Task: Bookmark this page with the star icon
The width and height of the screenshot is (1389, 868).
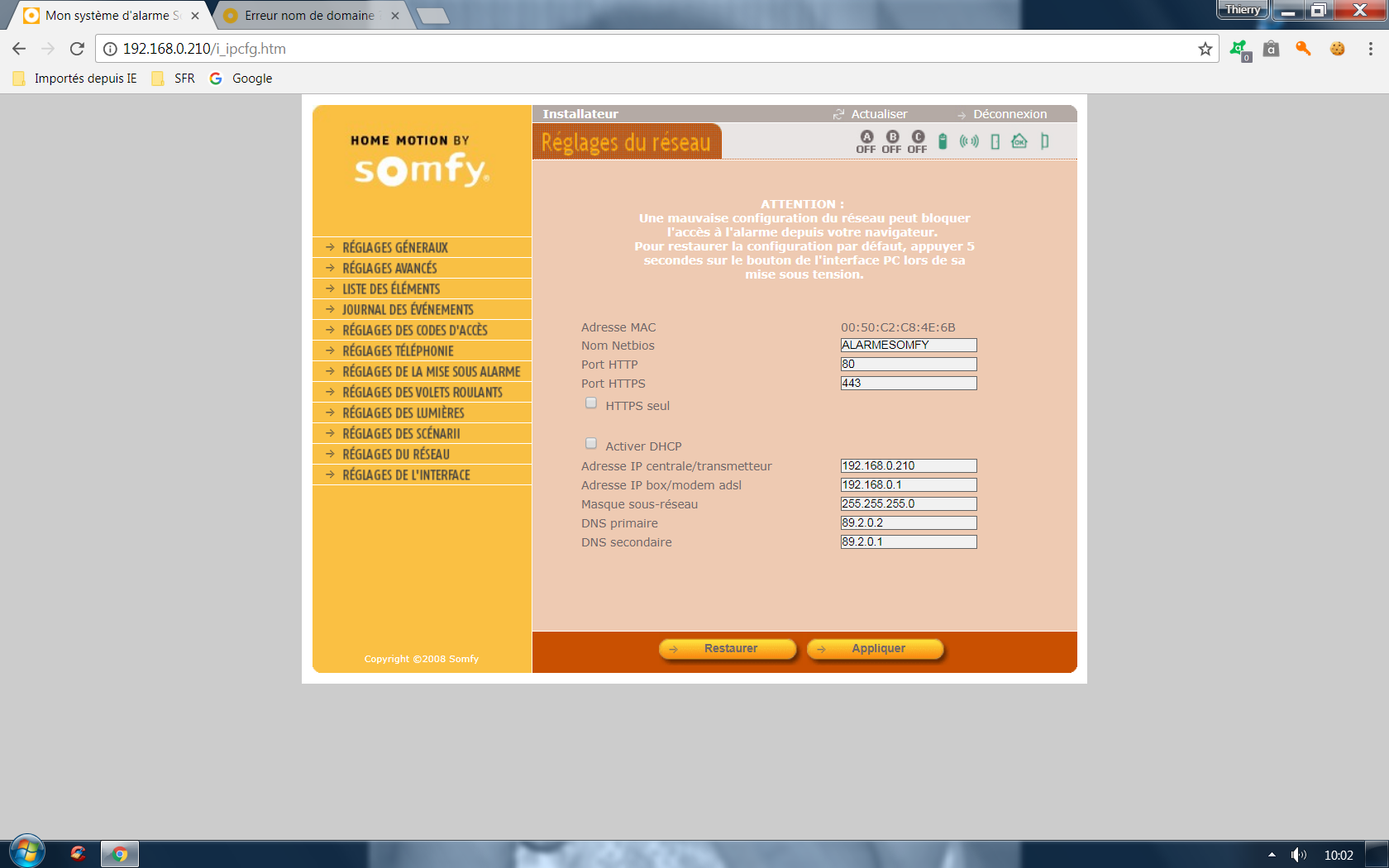Action: (1205, 49)
